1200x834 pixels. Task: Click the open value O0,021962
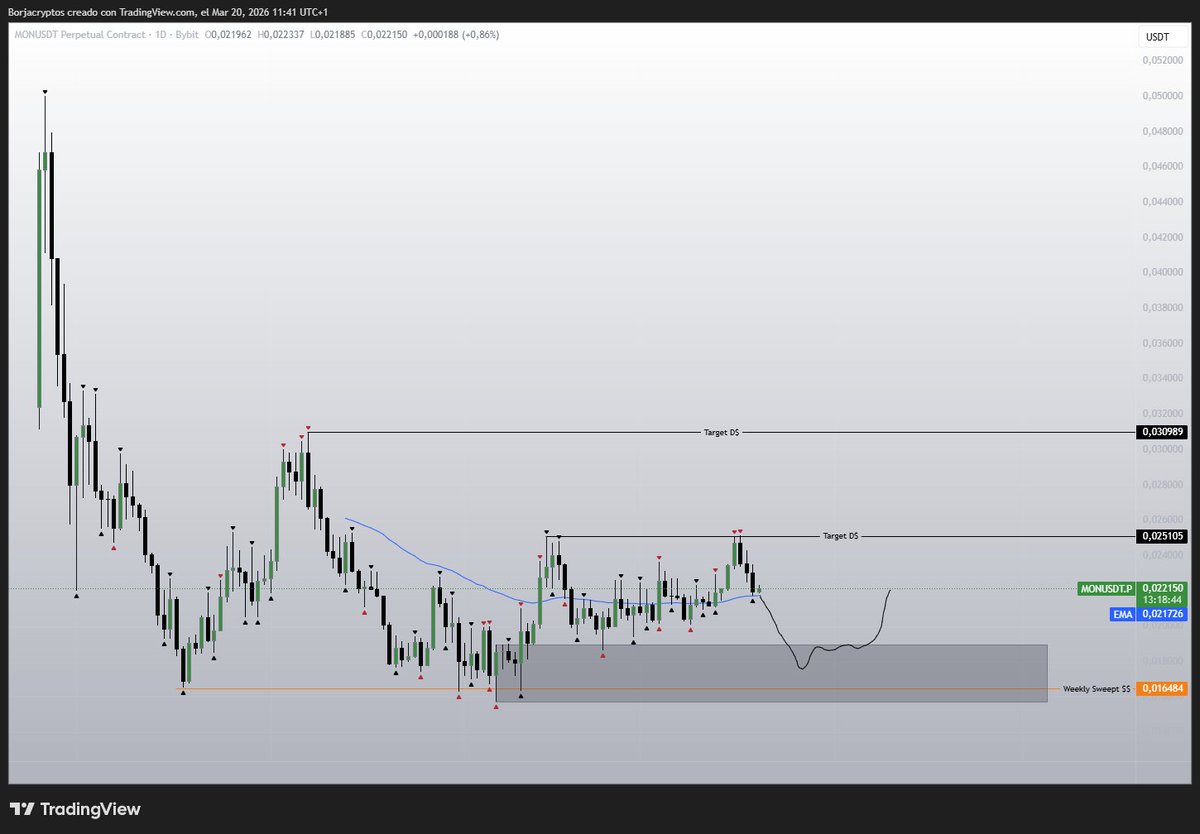tap(230, 34)
